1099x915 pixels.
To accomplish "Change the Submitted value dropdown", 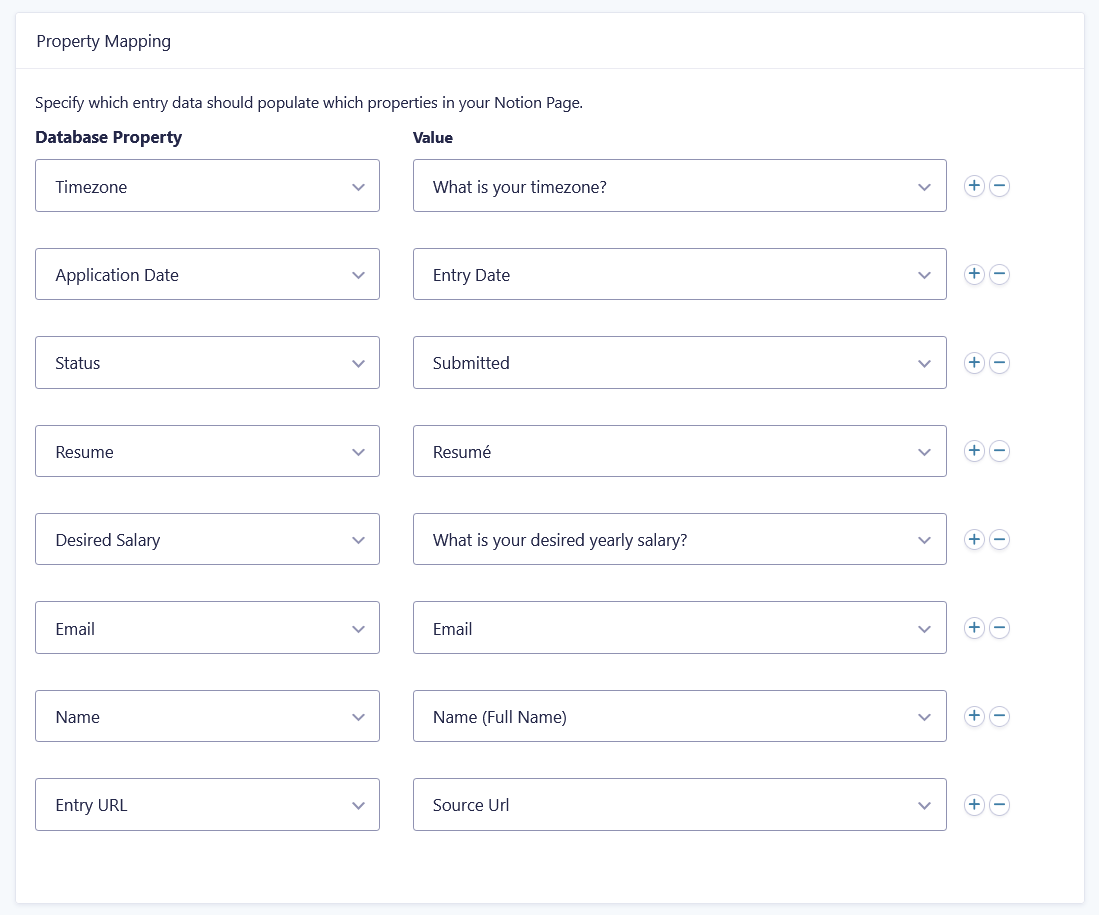I will click(680, 362).
